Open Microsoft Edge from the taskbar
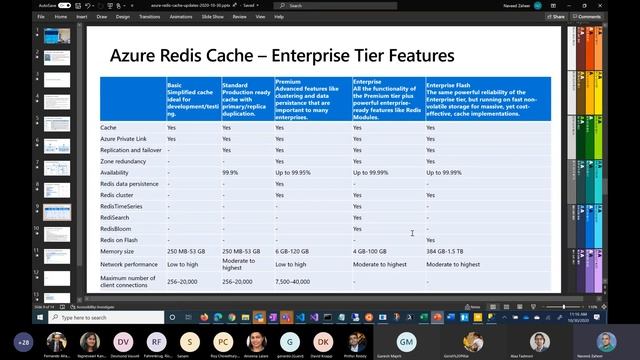Screen dimensions: 640x360 218,318
